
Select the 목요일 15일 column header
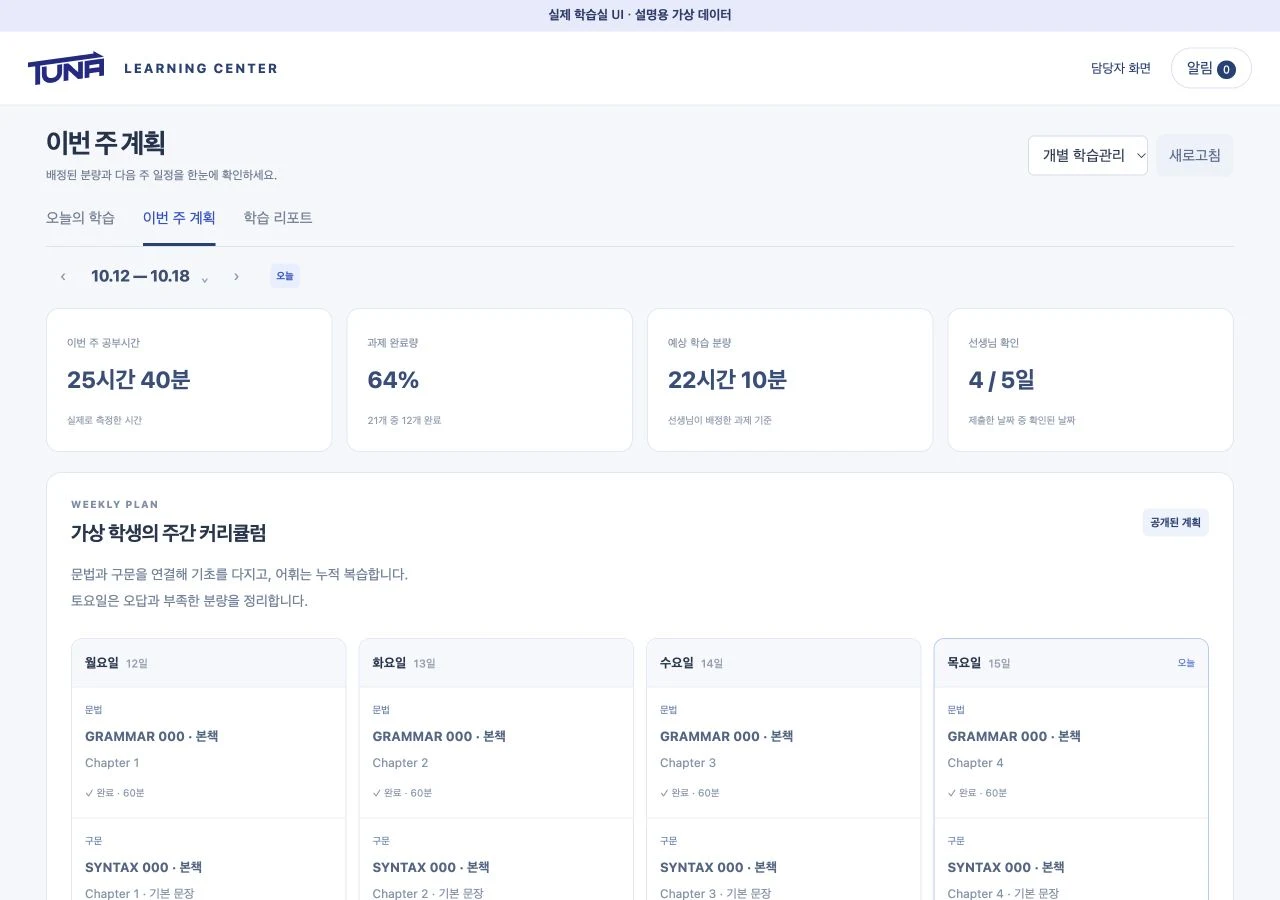[x=1071, y=663]
